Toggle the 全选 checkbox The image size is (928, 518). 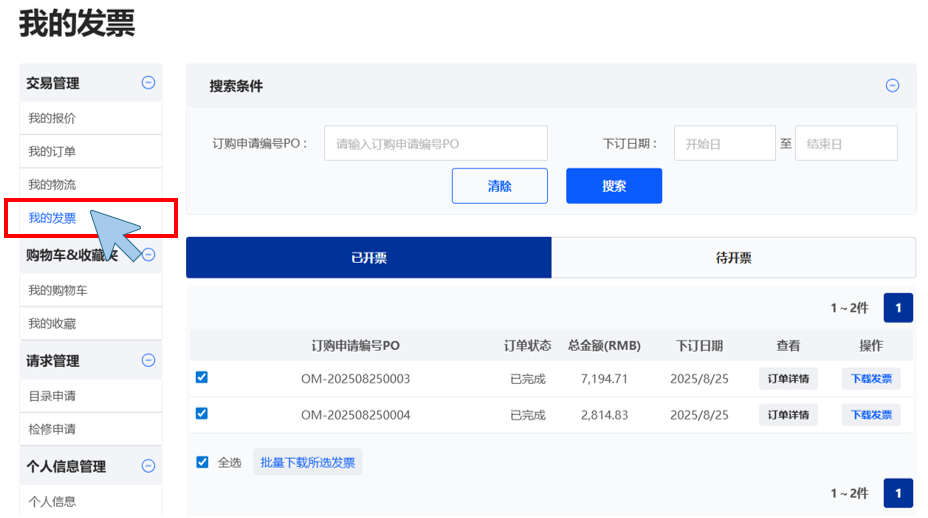click(x=203, y=462)
